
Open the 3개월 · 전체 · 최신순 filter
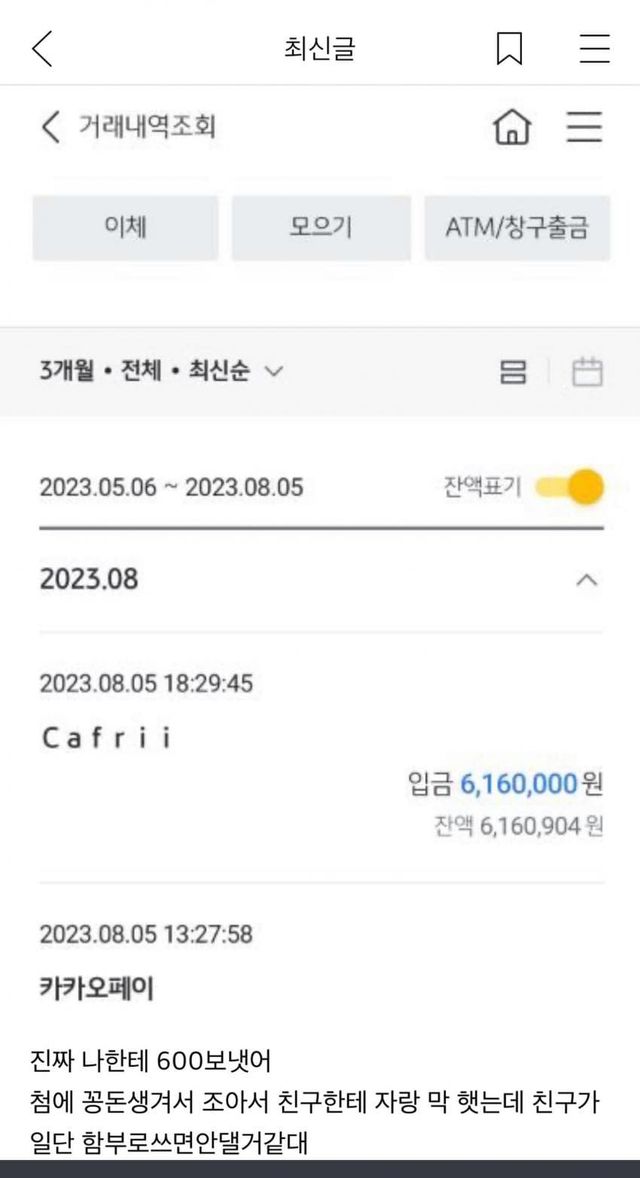(x=160, y=372)
